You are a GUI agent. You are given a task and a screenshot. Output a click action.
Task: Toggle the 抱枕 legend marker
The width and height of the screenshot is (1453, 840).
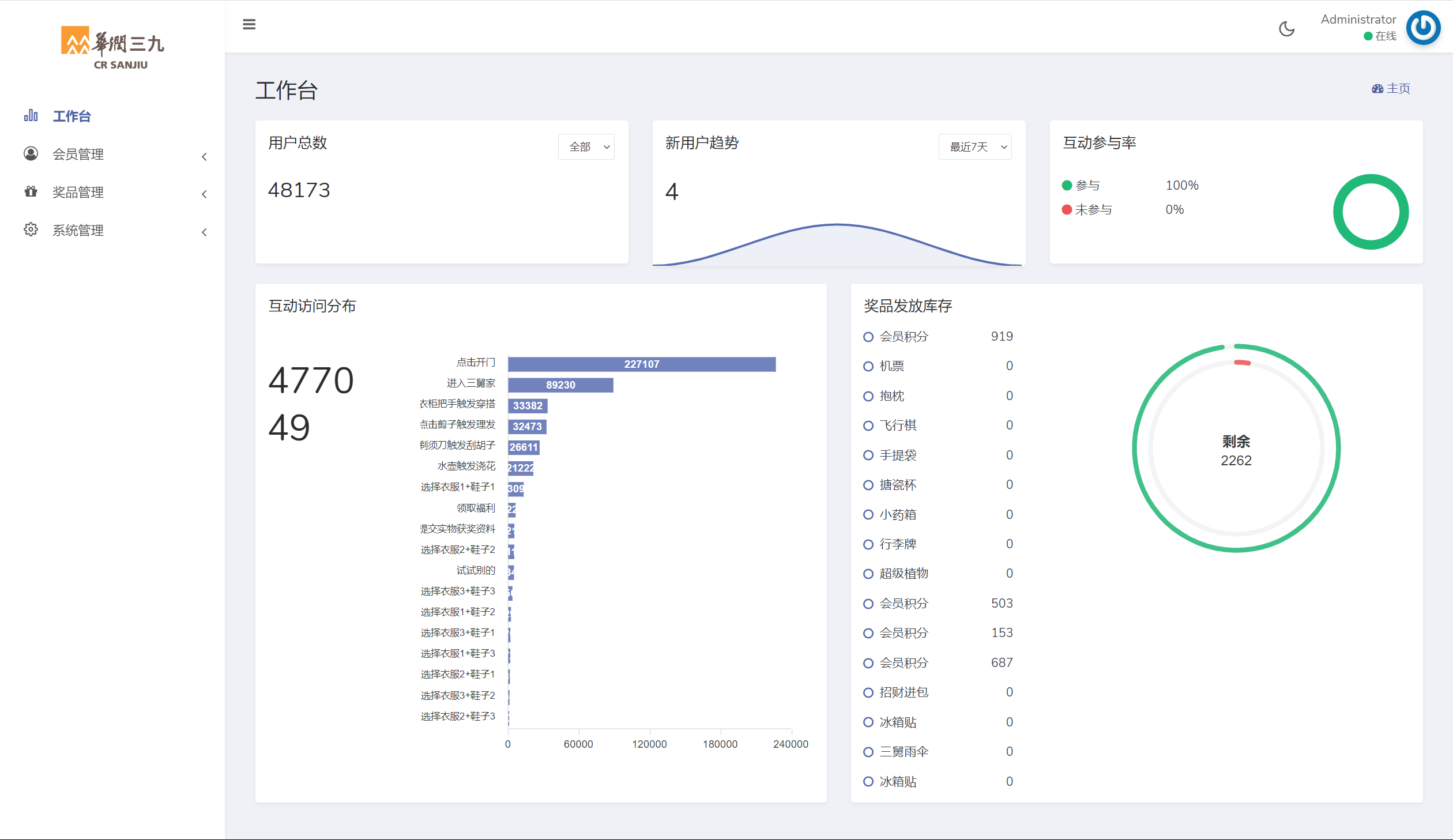click(868, 396)
